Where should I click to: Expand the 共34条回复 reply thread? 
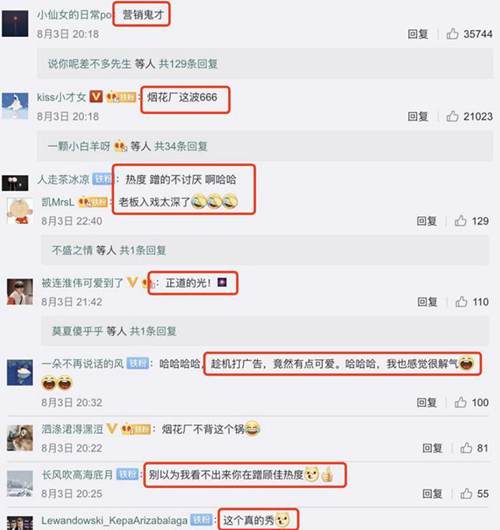click(x=181, y=146)
